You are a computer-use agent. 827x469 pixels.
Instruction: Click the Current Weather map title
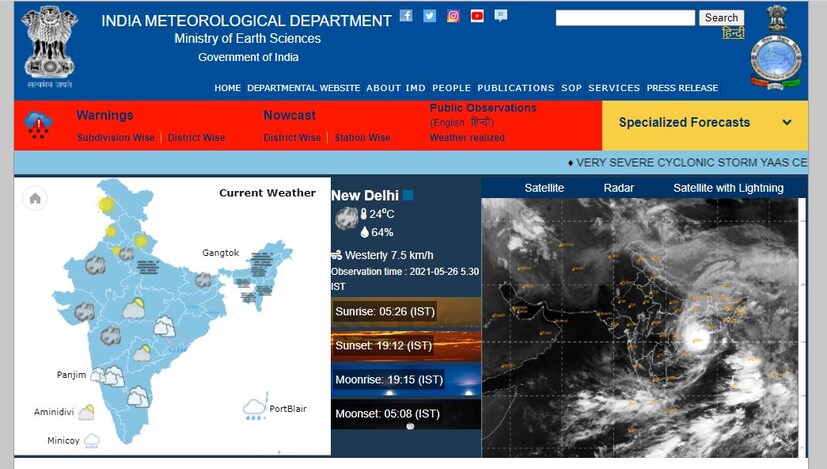tap(267, 193)
